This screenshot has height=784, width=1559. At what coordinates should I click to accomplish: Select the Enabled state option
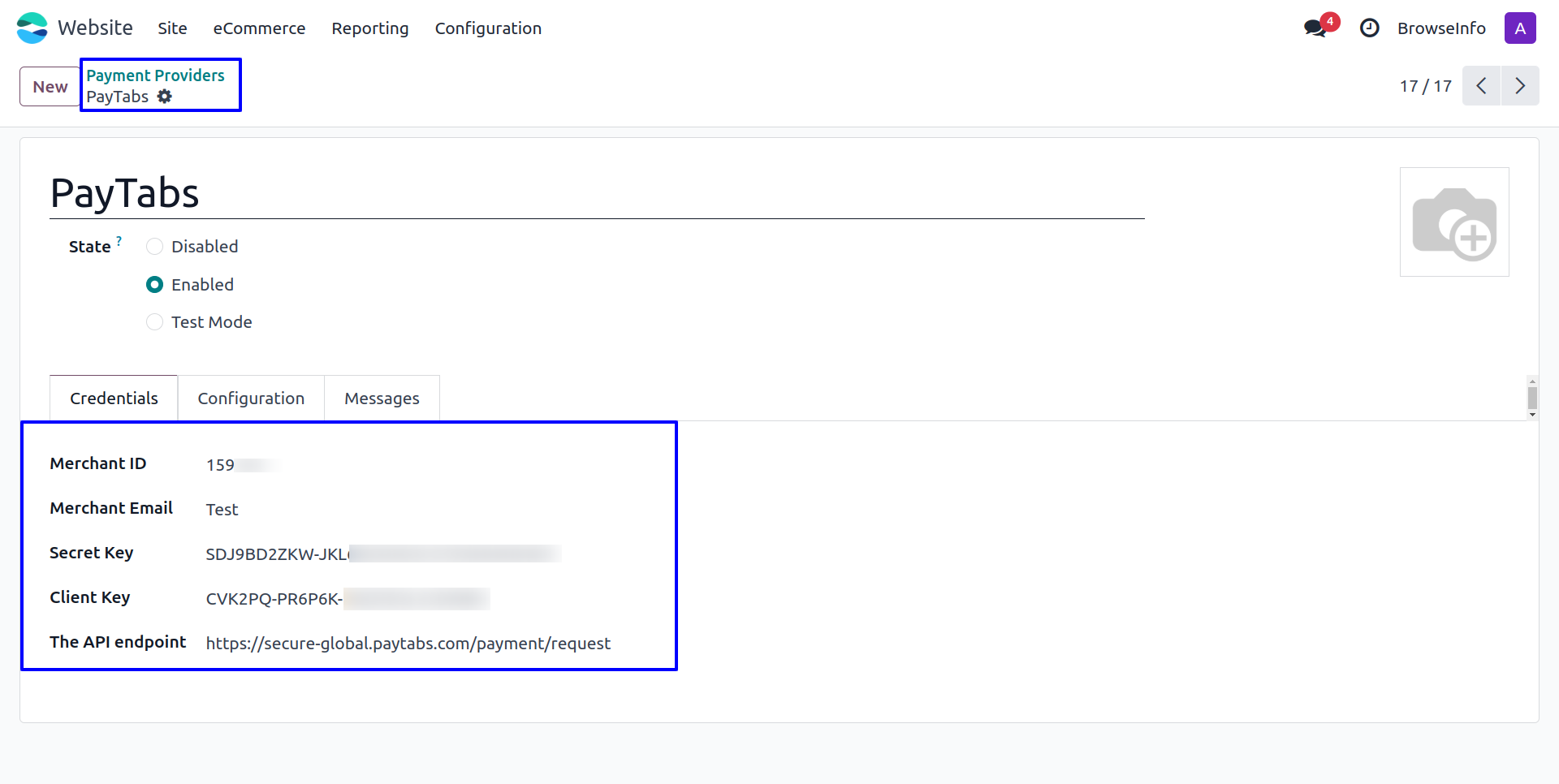(x=154, y=285)
